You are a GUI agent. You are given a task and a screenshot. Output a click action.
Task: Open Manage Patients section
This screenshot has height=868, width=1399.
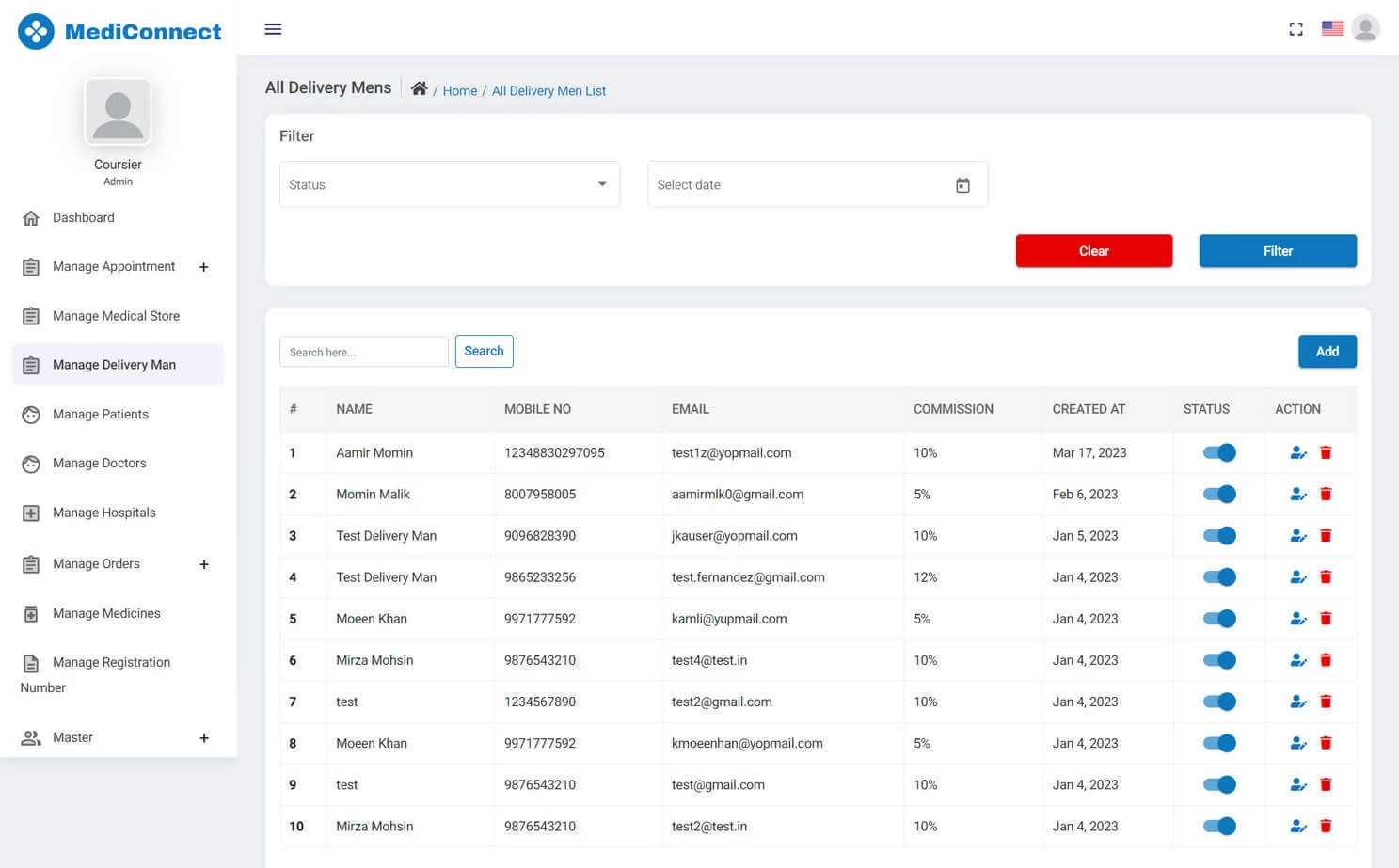(100, 414)
